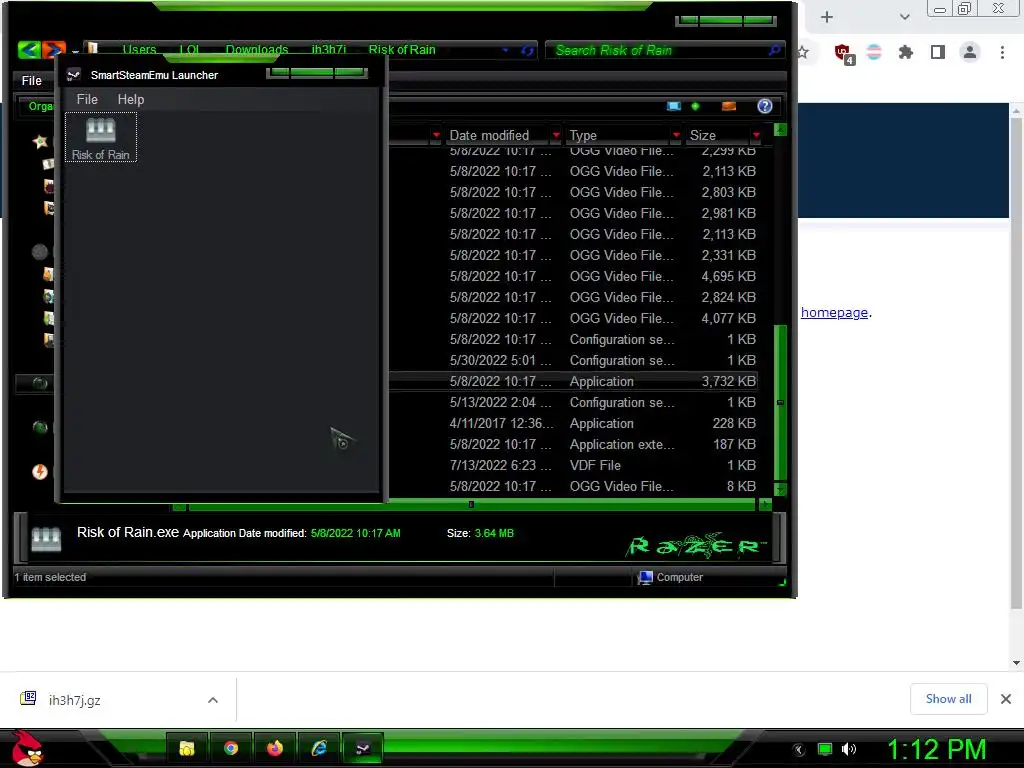This screenshot has height=768, width=1024.
Task: Open File menu in SmartSteamEmu Launcher
Action: point(87,99)
